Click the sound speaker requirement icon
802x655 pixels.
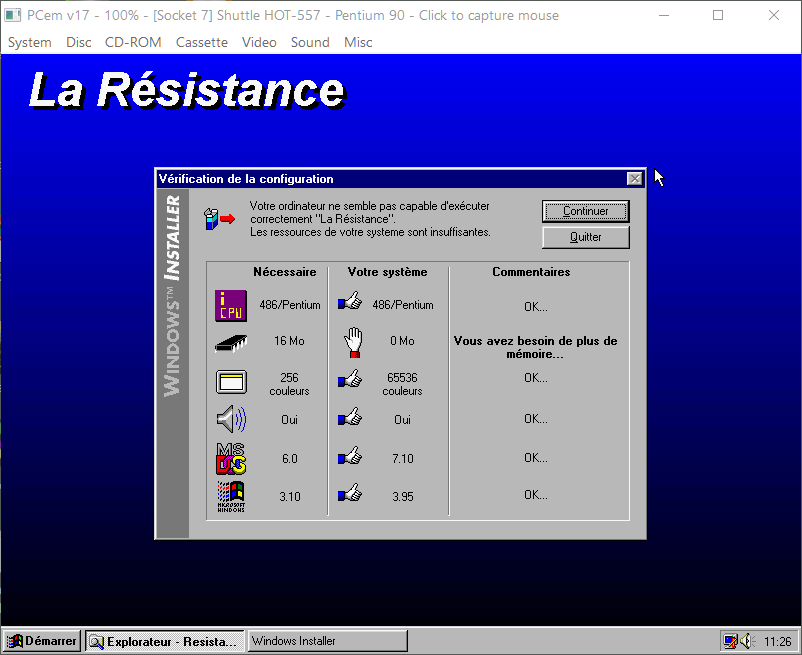[230, 420]
